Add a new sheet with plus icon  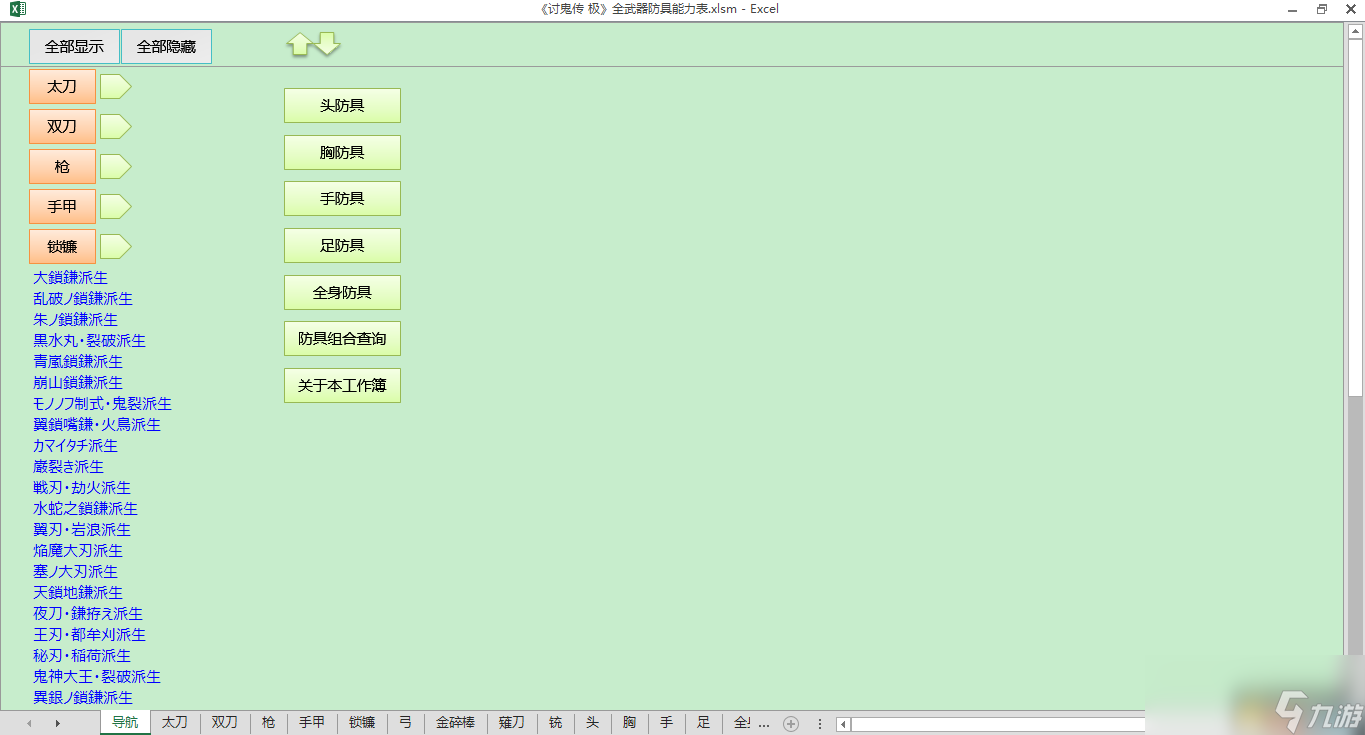click(x=791, y=723)
